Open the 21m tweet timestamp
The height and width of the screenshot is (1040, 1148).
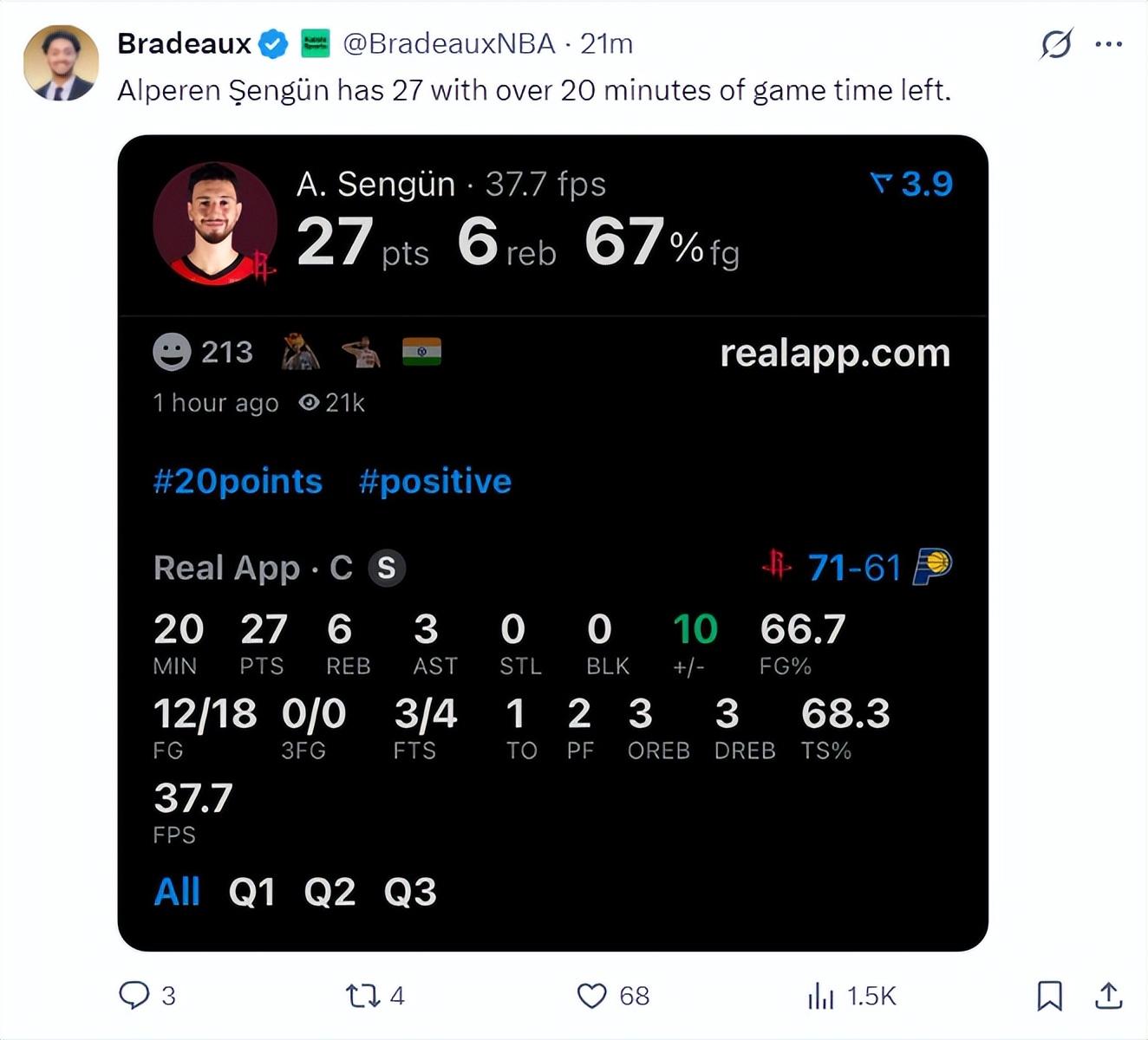click(x=607, y=43)
